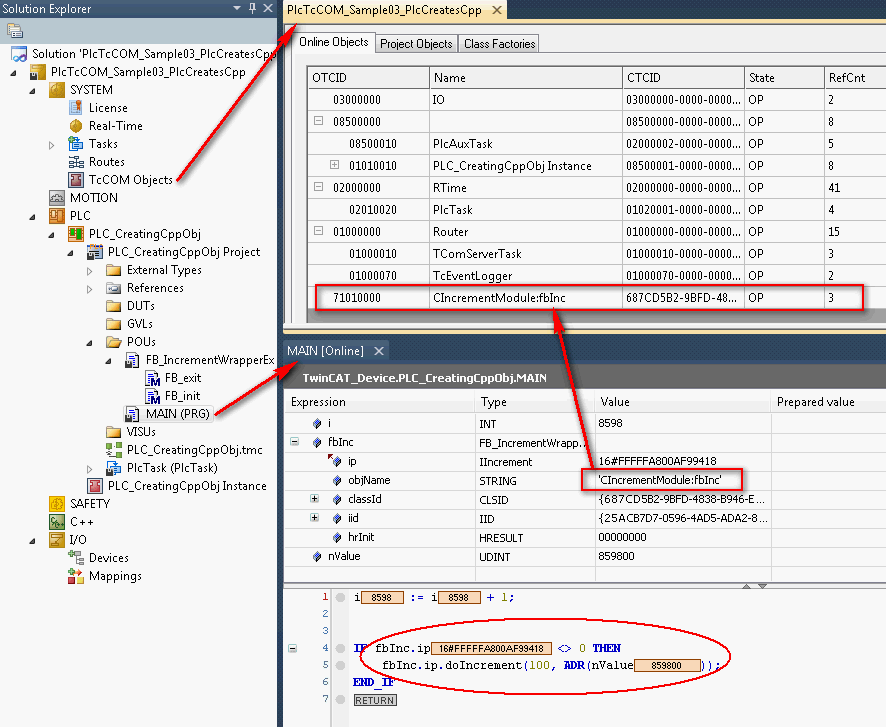The image size is (886, 727).
Task: Click the Solution Explorer toolbar properties icon
Action: (x=15, y=31)
